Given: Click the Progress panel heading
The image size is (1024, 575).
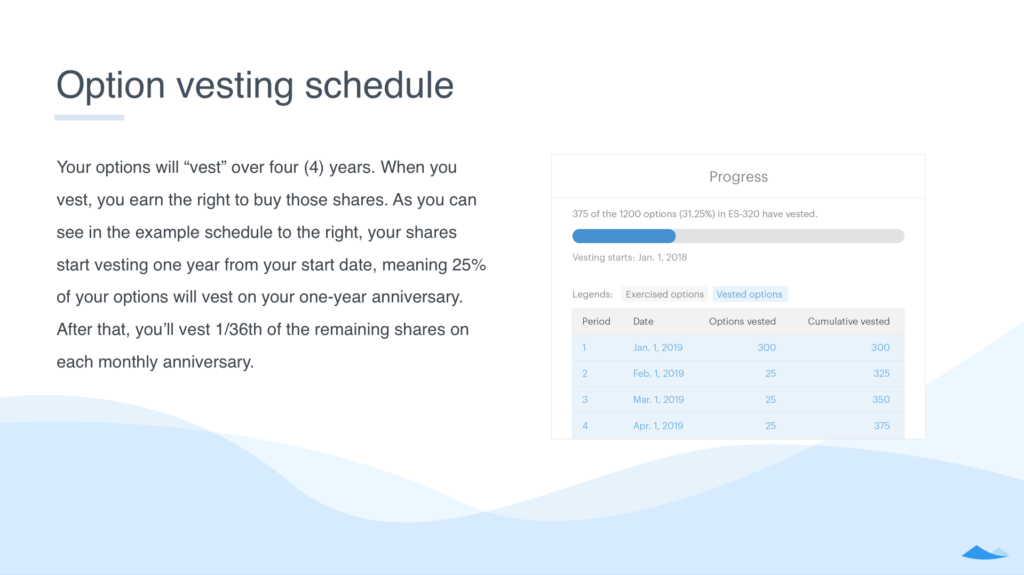Looking at the screenshot, I should (x=739, y=176).
